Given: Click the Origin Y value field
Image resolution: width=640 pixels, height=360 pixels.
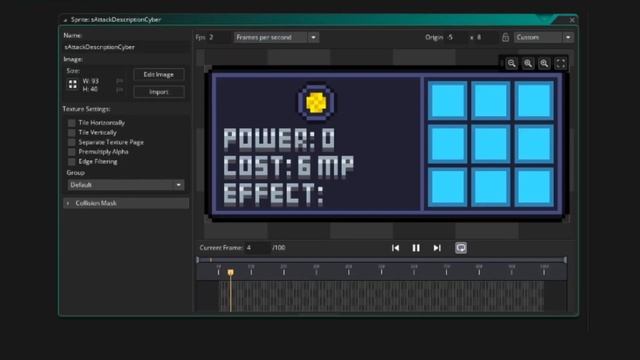Looking at the screenshot, I should tap(485, 37).
